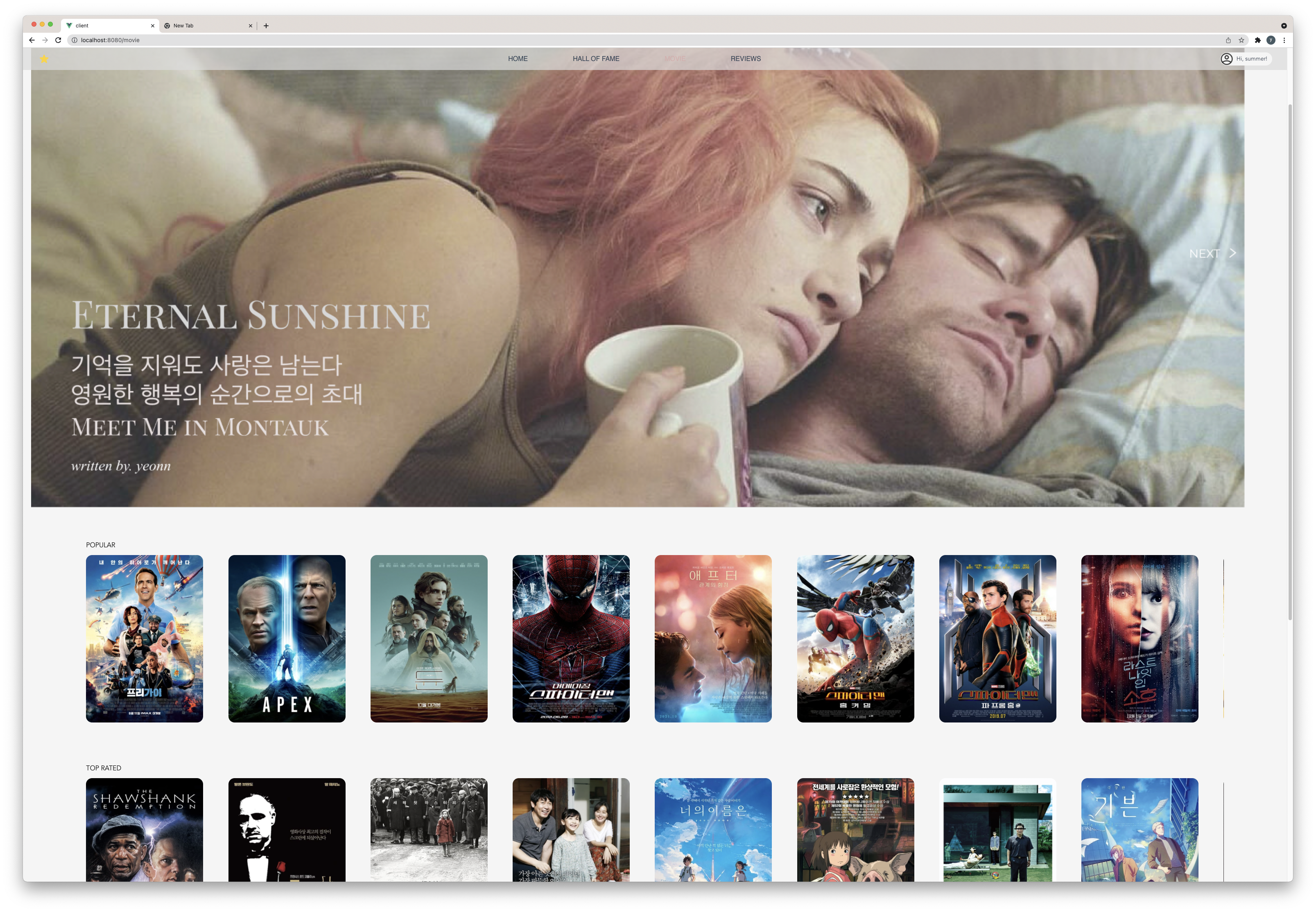Reload the page with refresh icon
The width and height of the screenshot is (1316, 912).
click(58, 40)
